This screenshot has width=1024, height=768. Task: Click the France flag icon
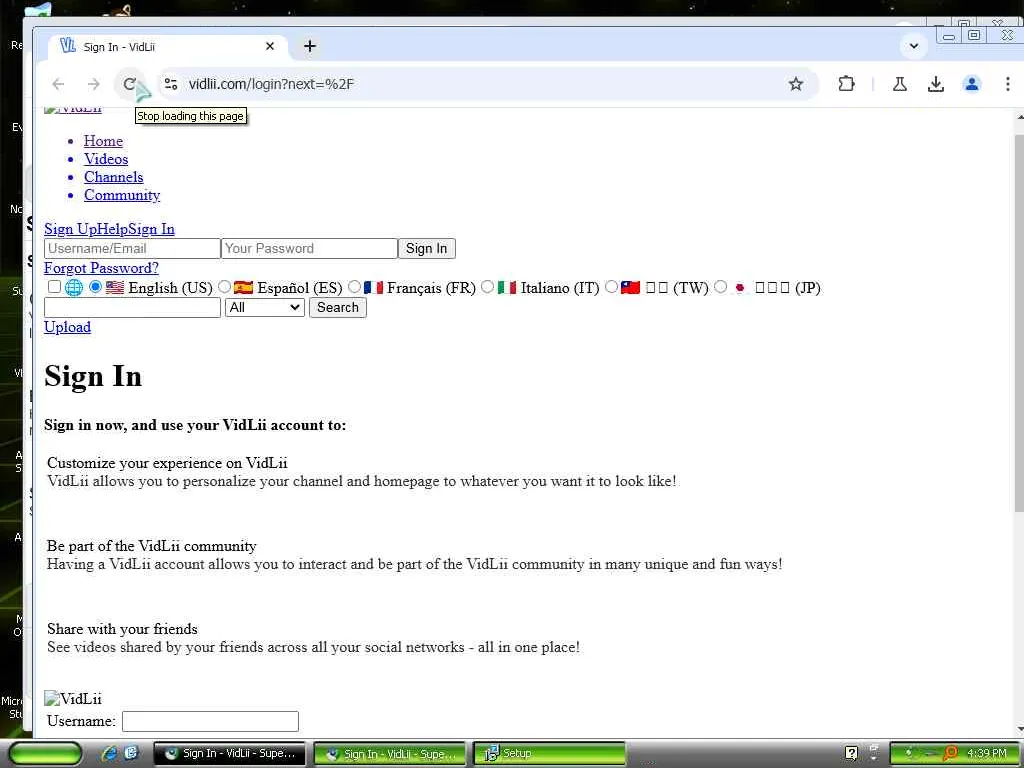(x=373, y=287)
